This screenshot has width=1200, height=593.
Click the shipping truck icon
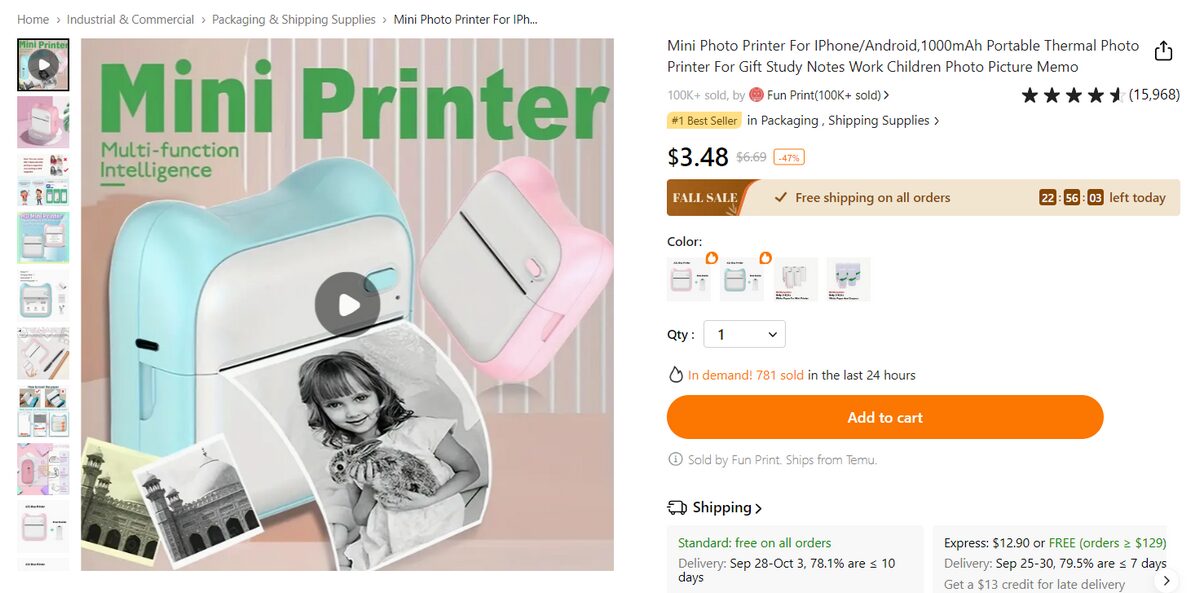click(x=677, y=508)
